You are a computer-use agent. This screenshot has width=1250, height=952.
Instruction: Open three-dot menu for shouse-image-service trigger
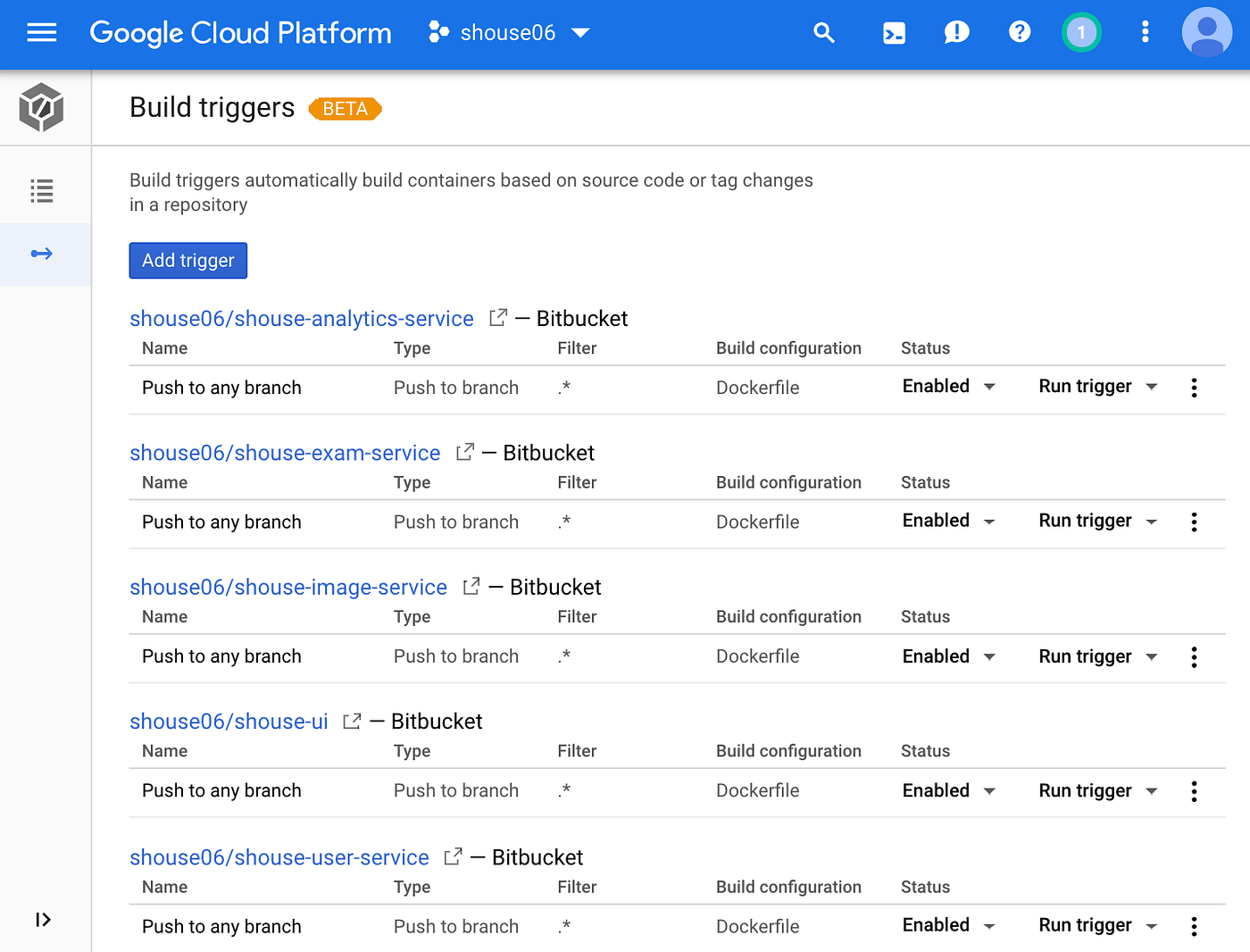point(1194,657)
